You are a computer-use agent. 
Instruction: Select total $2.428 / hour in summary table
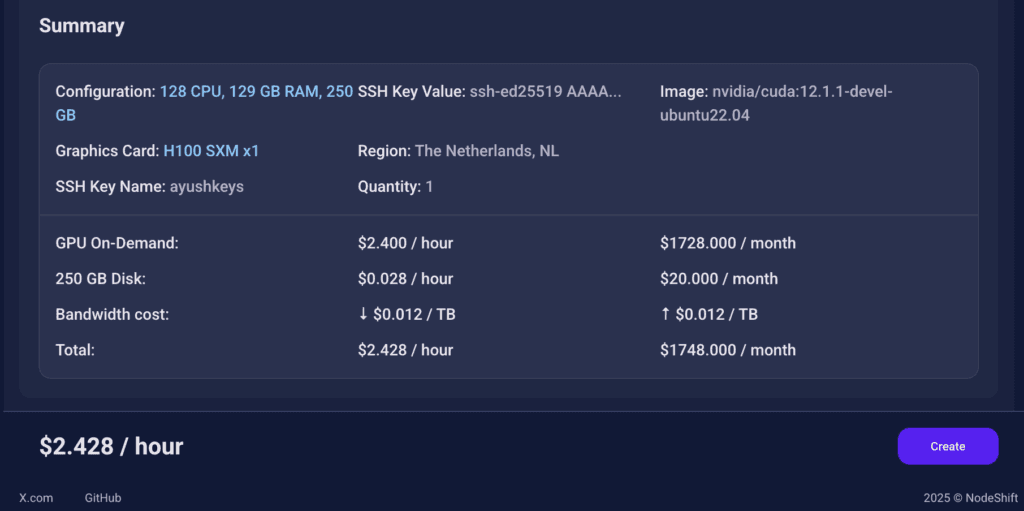(406, 350)
